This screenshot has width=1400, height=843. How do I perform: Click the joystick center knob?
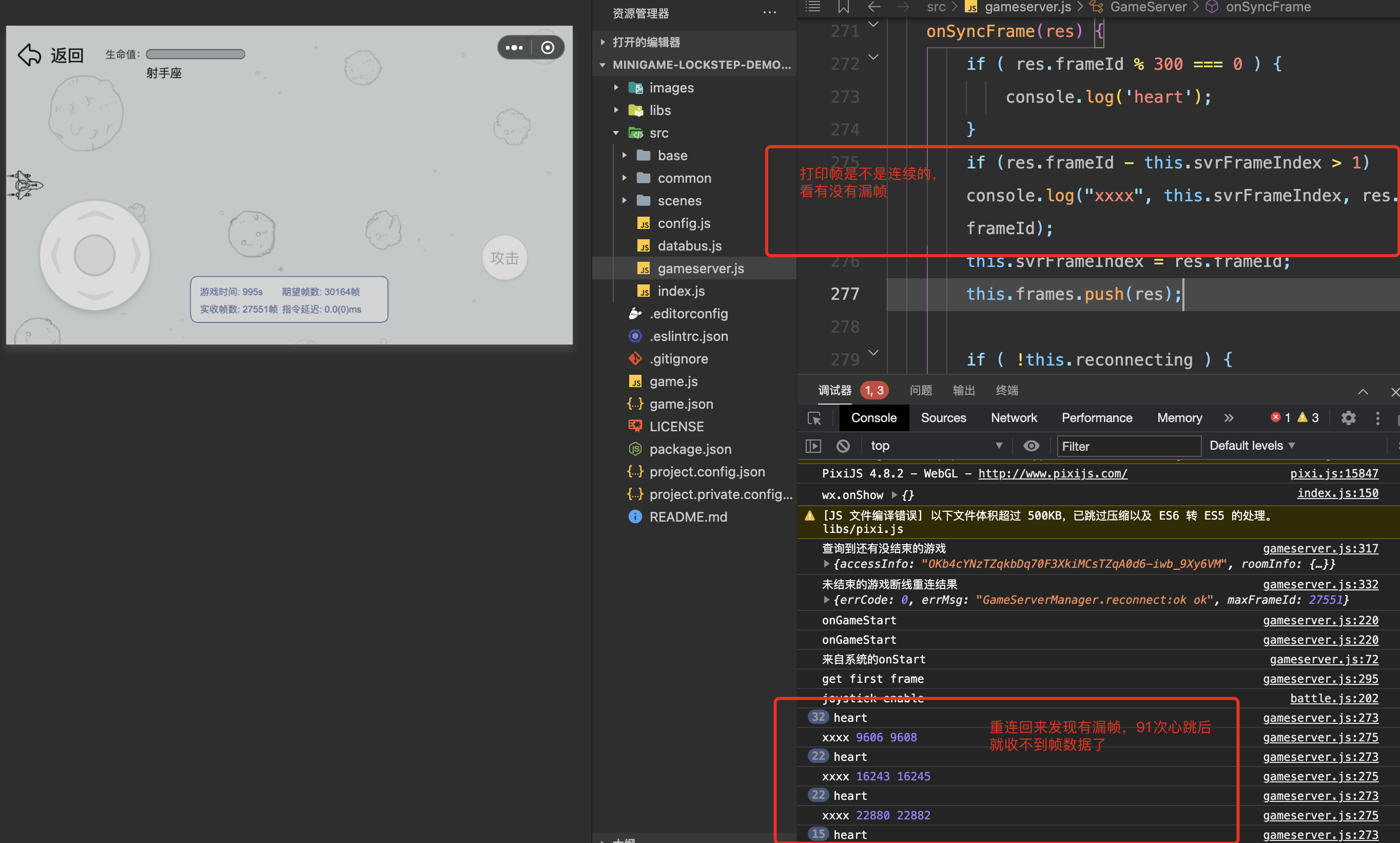(94, 256)
